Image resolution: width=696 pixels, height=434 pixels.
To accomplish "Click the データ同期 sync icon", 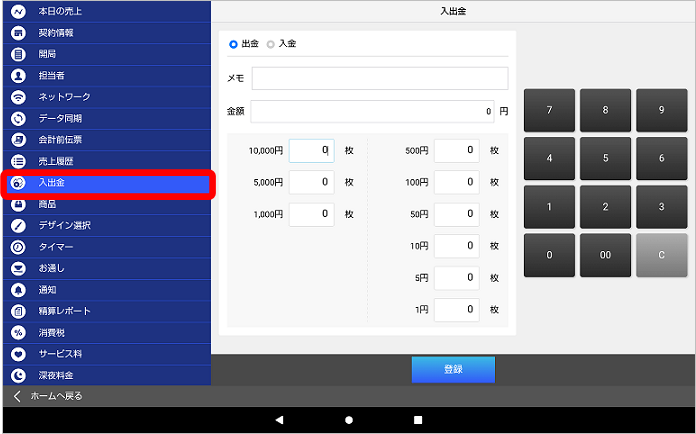I will (18, 118).
